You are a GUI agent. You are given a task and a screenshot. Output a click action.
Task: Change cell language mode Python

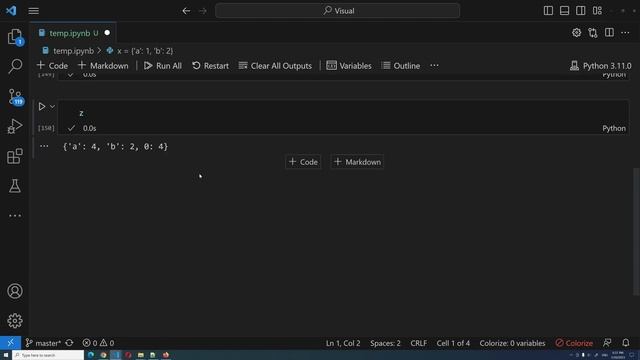click(614, 128)
